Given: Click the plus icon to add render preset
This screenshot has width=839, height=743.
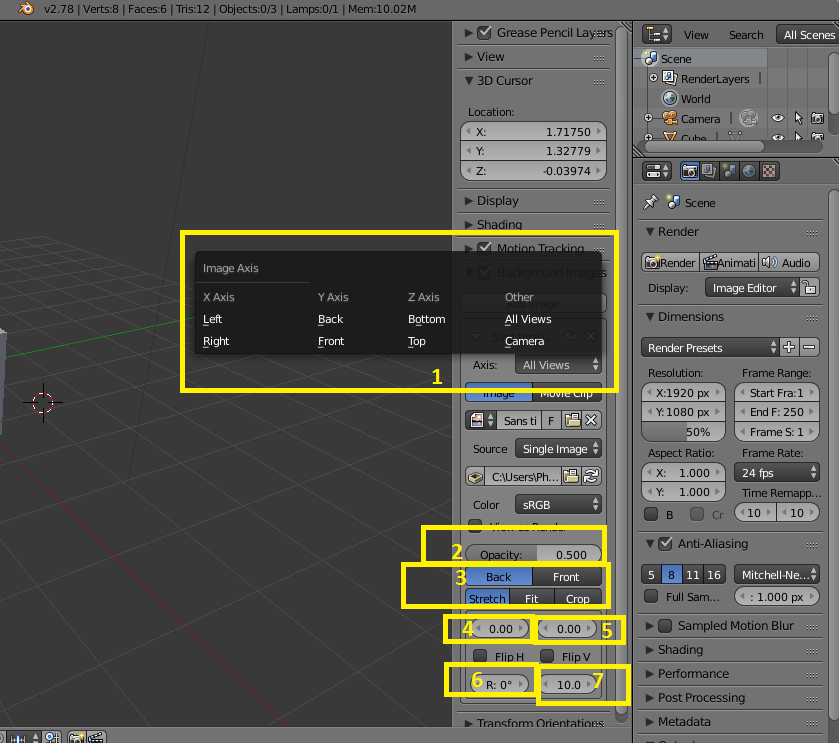Looking at the screenshot, I should pos(789,347).
